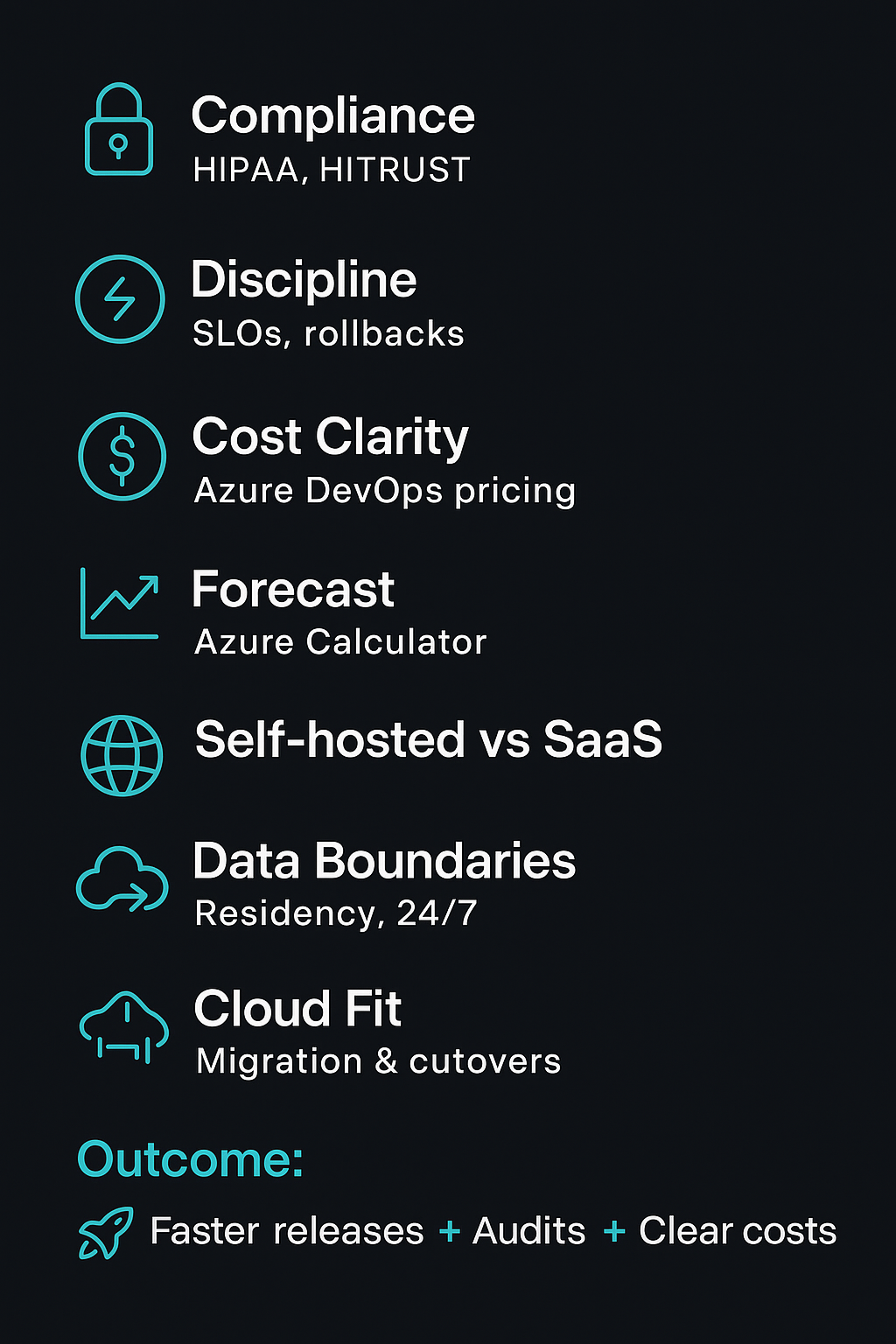The width and height of the screenshot is (896, 1344).
Task: Click the cloud network Cloud Fit icon
Action: click(x=124, y=1027)
